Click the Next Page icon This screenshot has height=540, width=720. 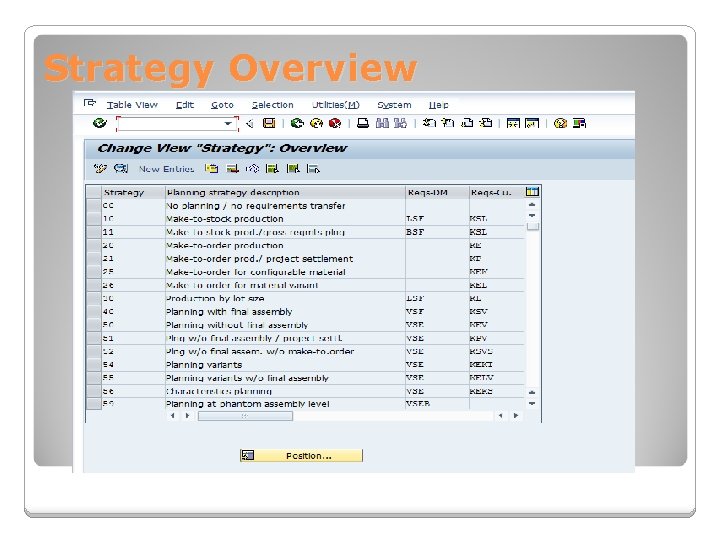(x=467, y=123)
